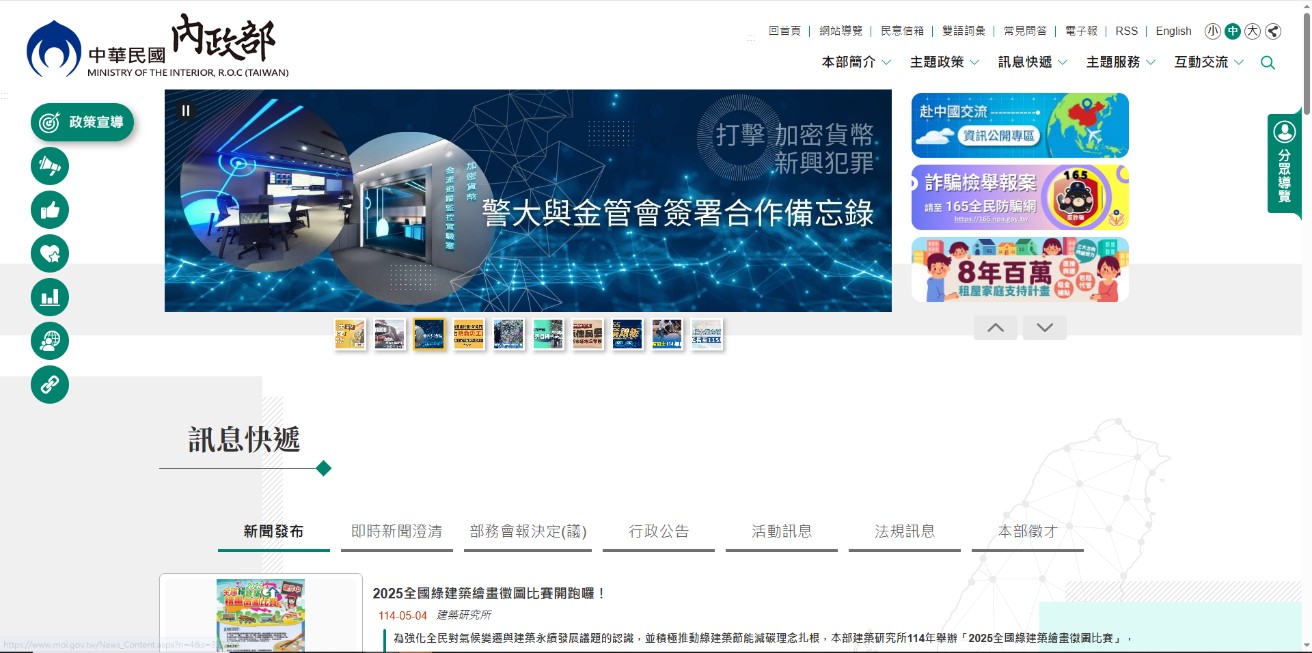Screen dimensions: 1312x653
Task: Switch to the English site
Action: tap(1174, 31)
